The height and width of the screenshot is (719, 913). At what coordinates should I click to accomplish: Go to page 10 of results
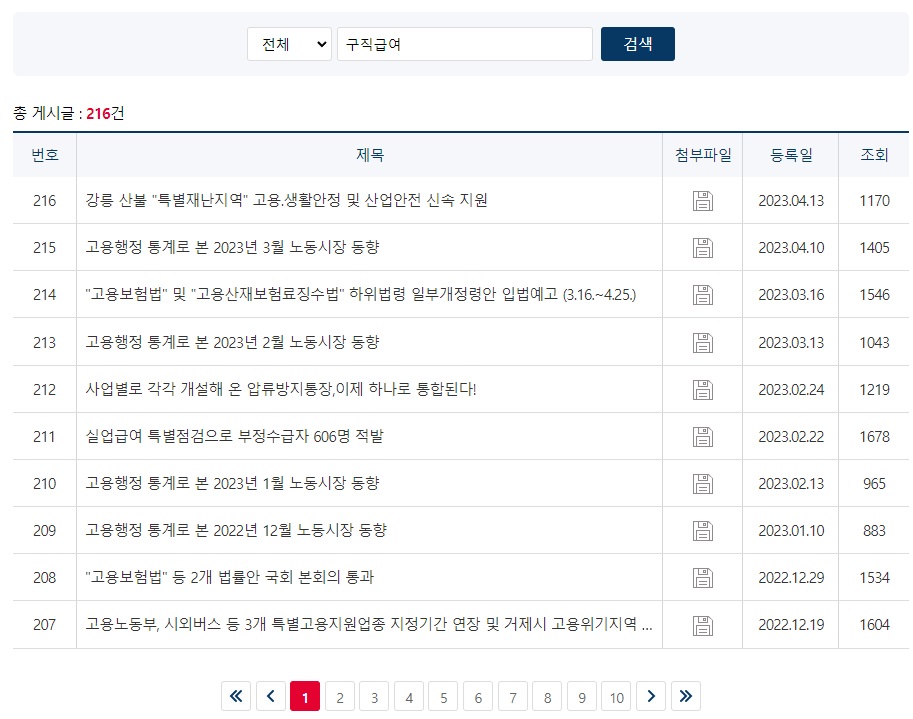tap(616, 696)
